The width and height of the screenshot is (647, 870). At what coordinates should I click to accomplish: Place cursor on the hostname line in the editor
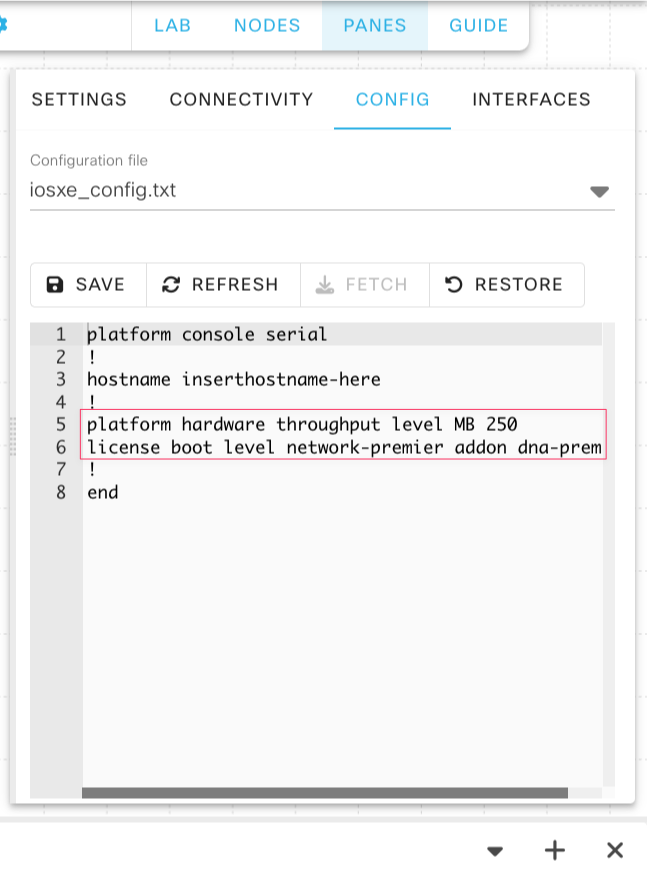234,380
